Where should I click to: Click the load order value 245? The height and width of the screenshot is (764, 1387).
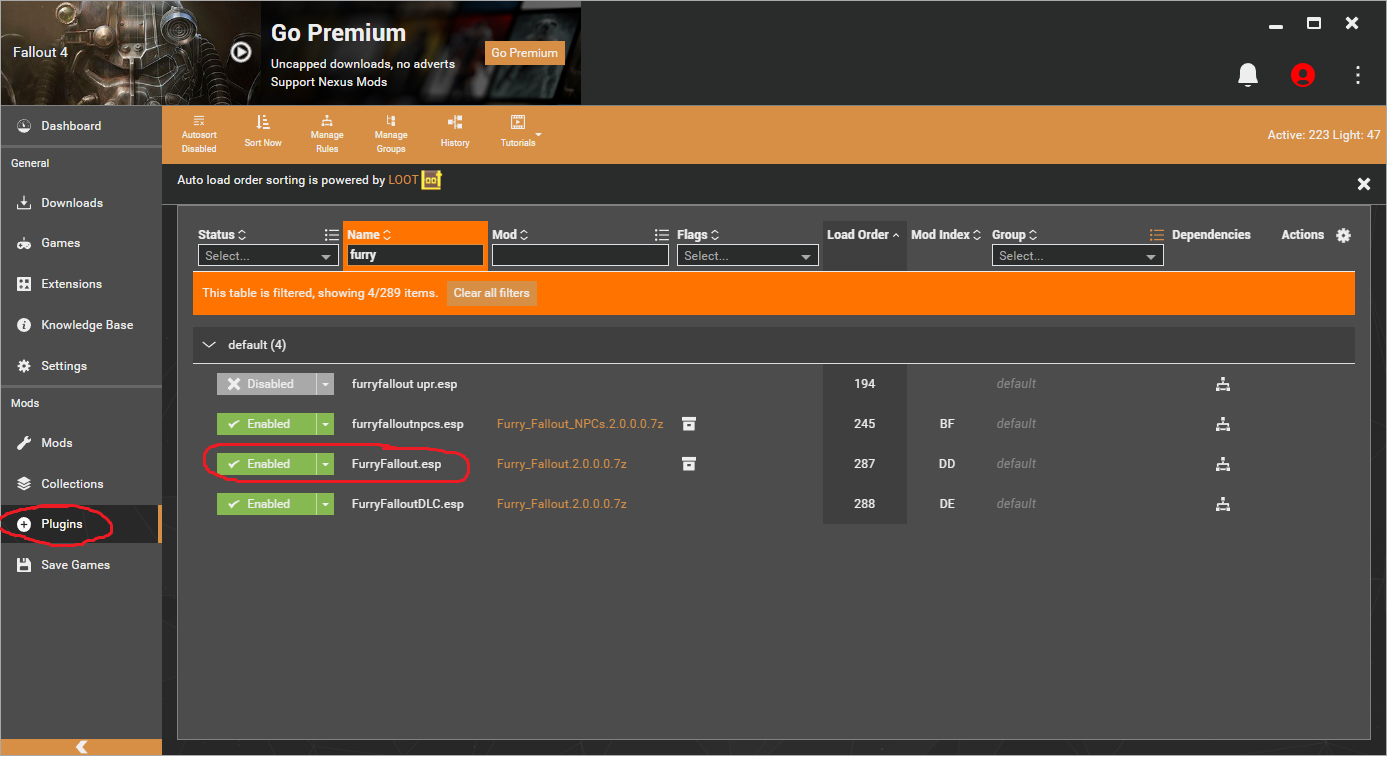click(865, 424)
